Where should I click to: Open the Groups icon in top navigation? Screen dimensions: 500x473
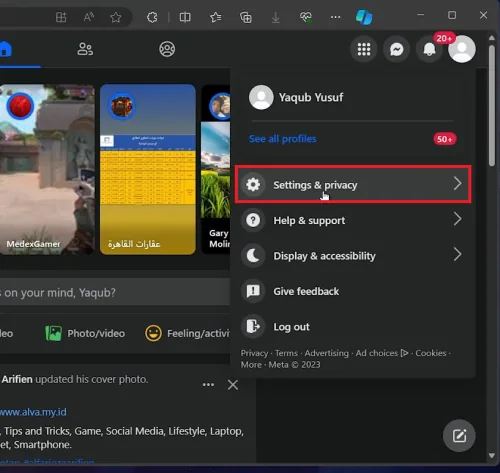[x=167, y=49]
